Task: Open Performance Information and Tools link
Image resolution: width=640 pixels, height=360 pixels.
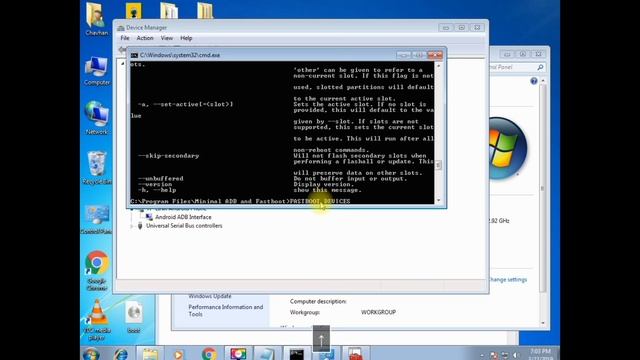Action: 225,310
